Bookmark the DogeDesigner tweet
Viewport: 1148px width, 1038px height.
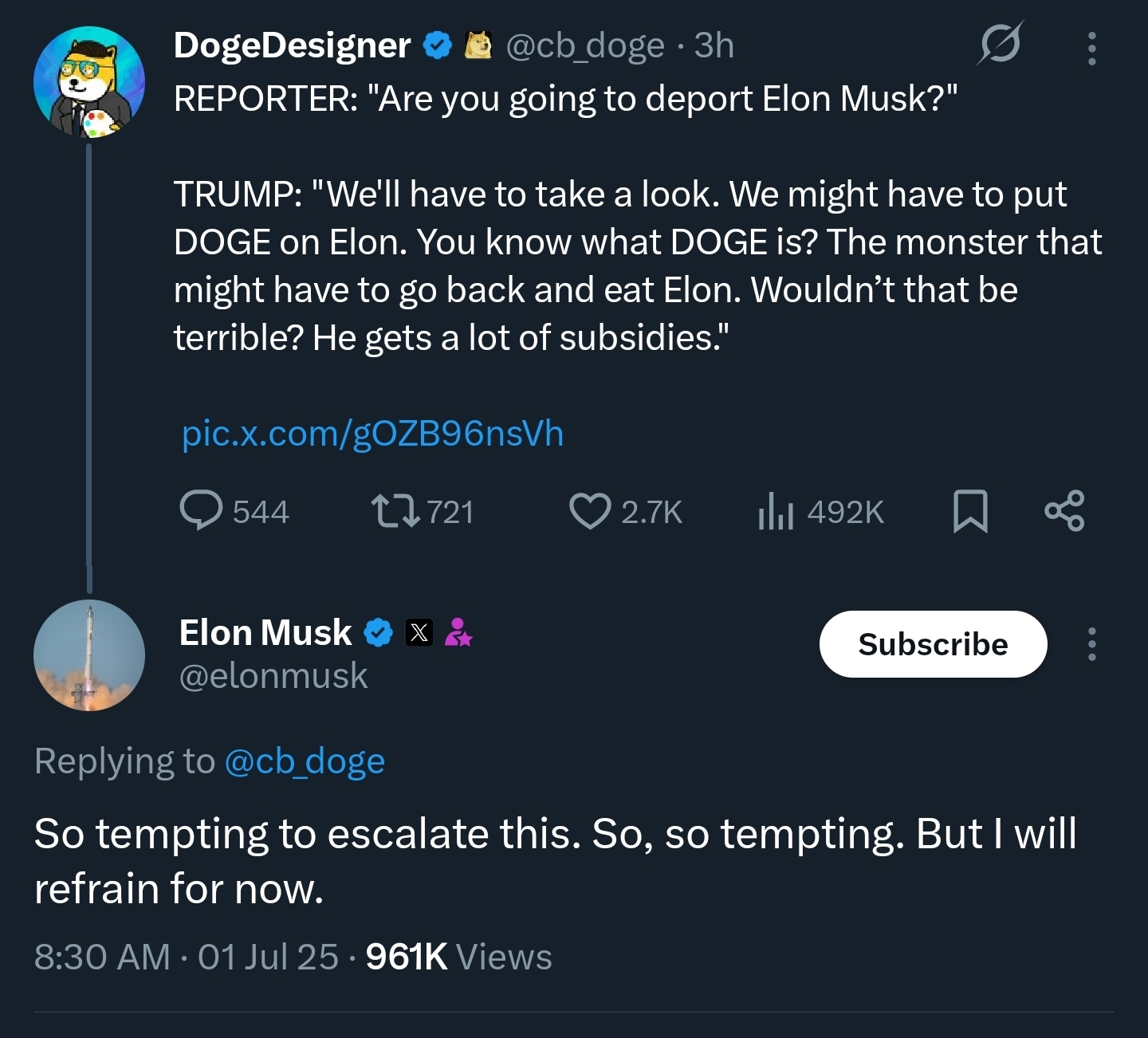(970, 511)
